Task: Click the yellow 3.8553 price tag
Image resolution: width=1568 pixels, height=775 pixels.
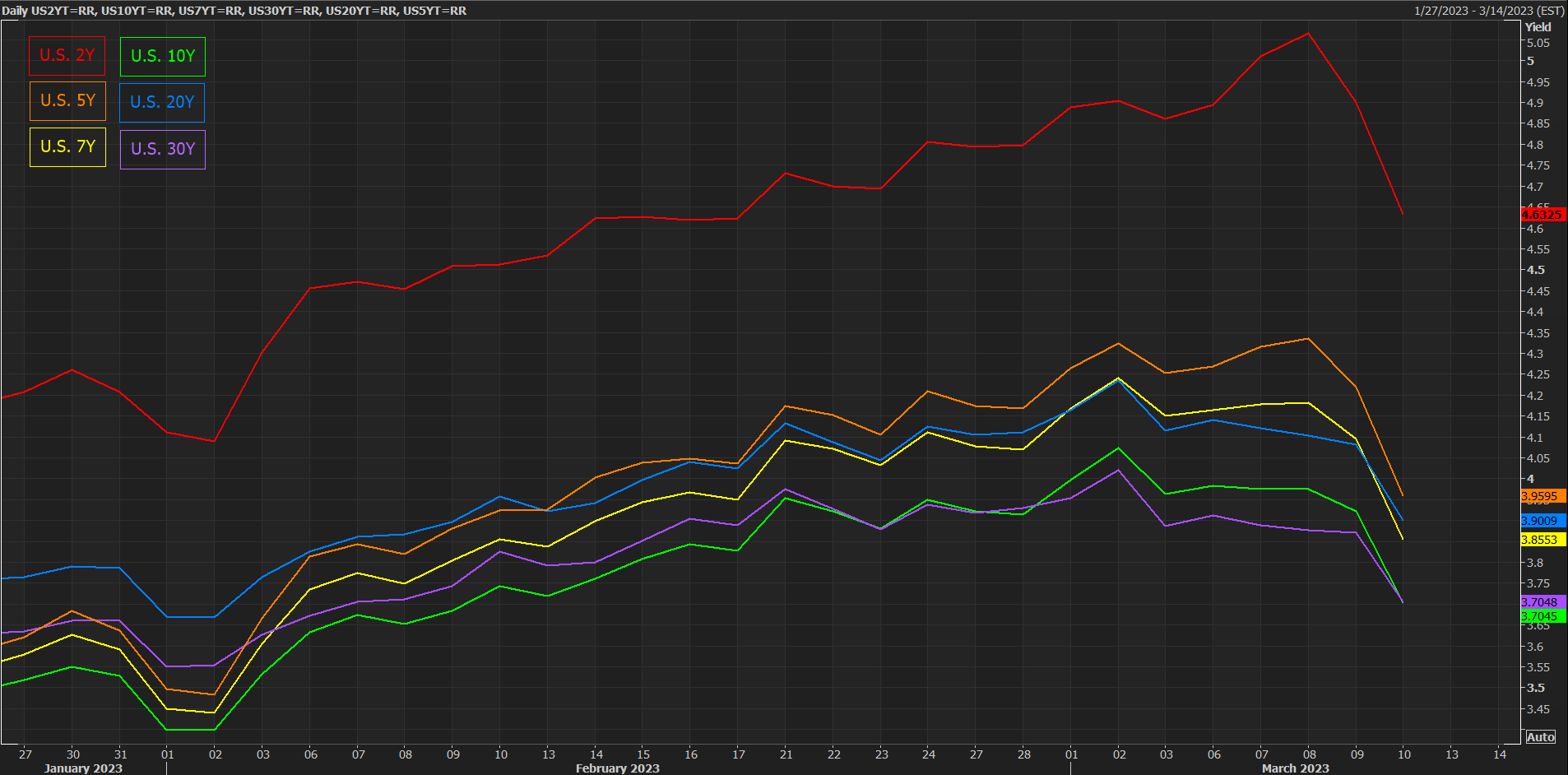Action: (1543, 540)
